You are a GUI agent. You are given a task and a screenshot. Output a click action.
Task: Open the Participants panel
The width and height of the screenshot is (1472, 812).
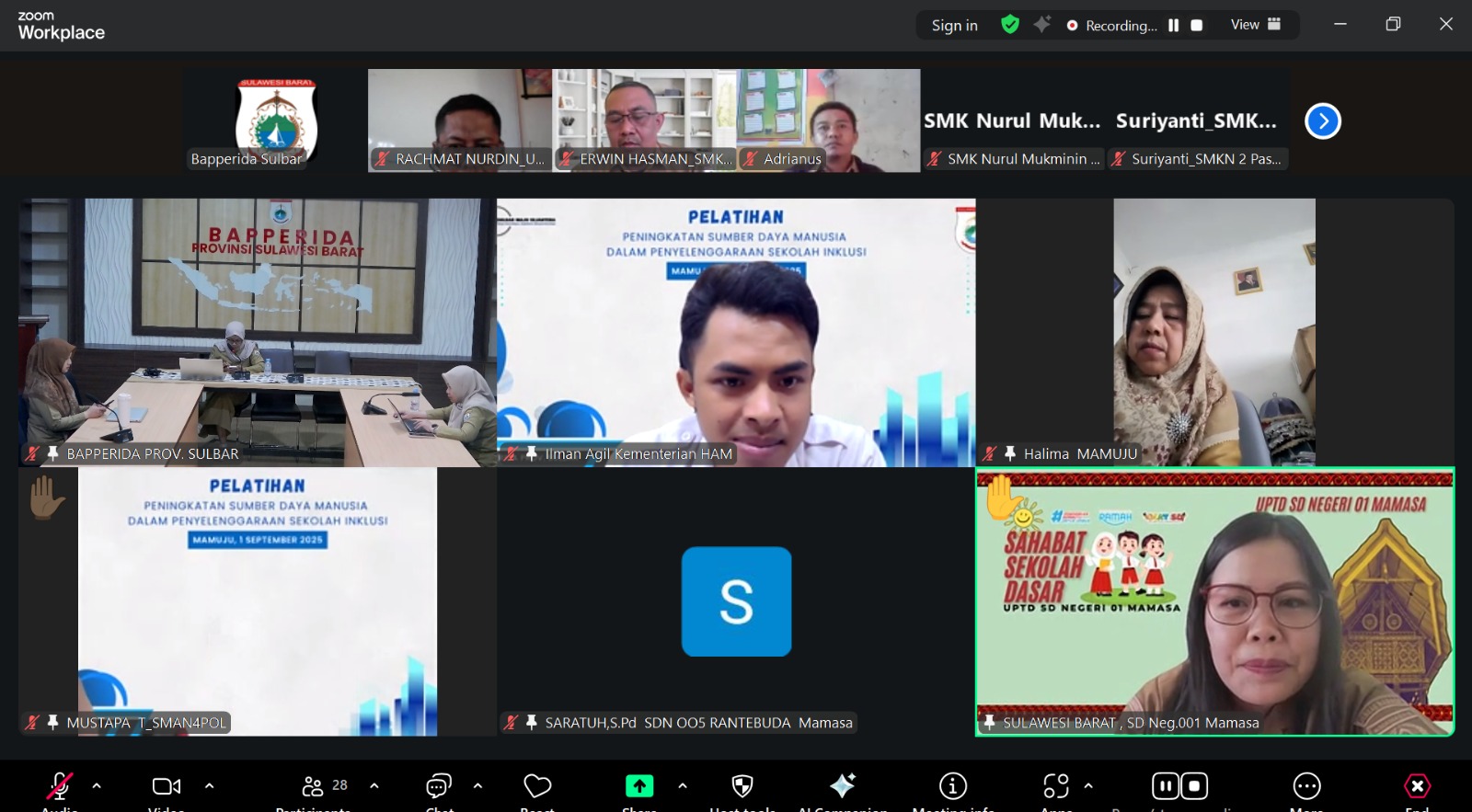314,786
